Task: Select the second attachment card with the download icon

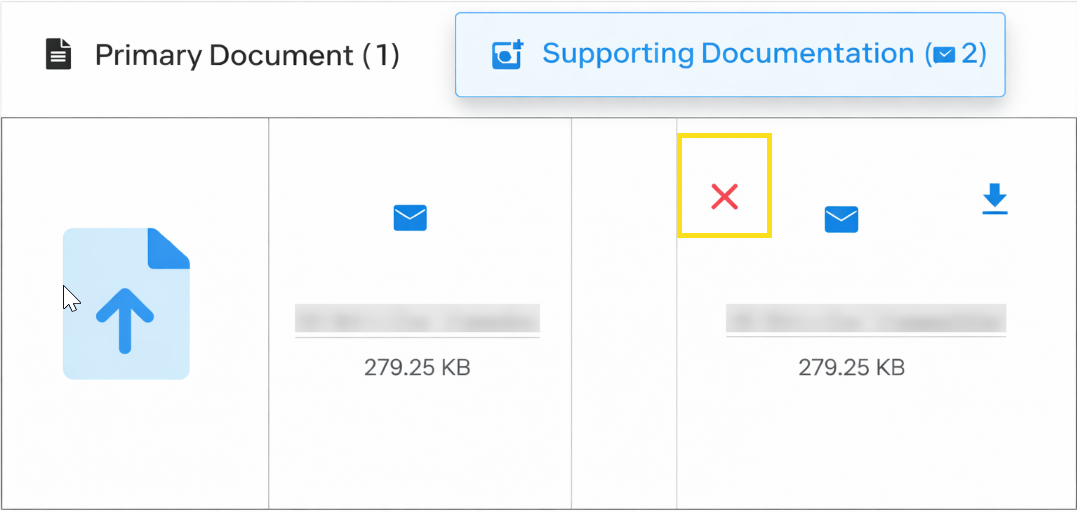Action: coord(875,440)
